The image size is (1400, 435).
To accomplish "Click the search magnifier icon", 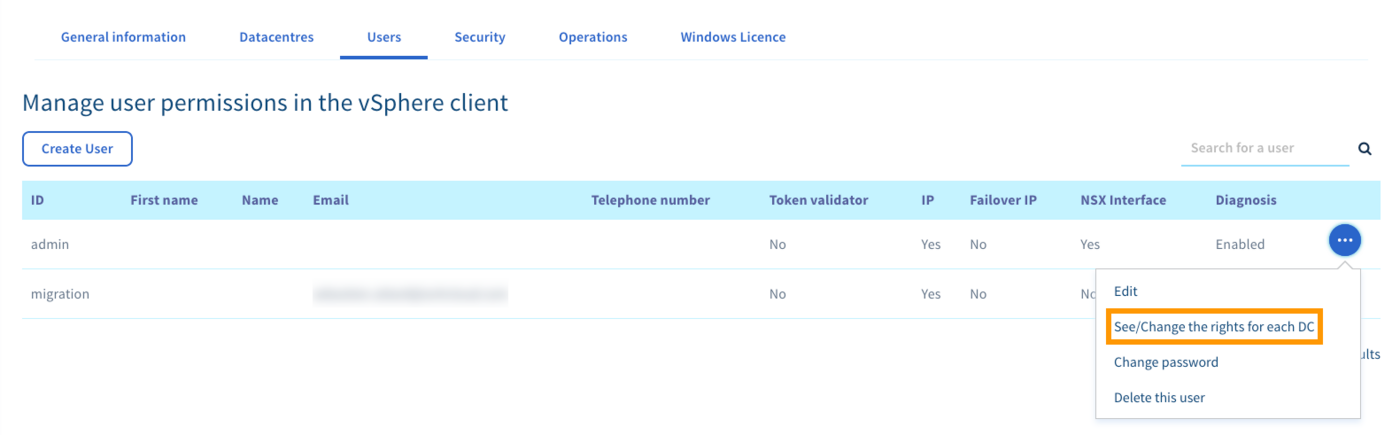I will pos(1365,149).
